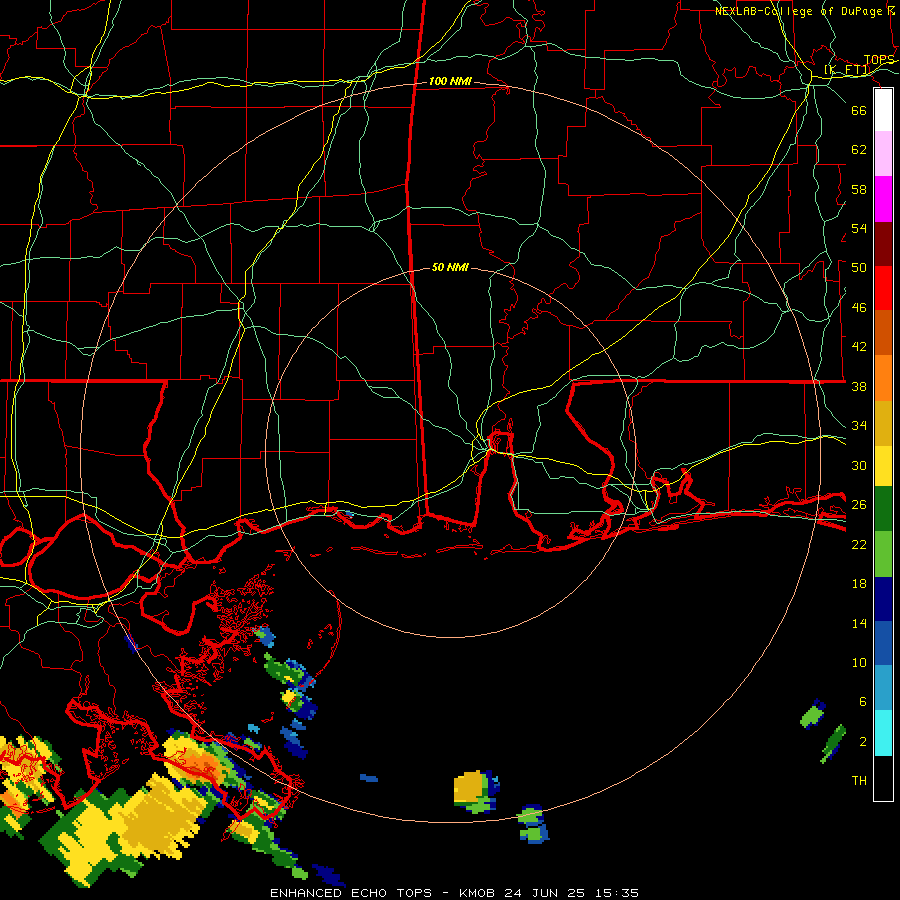Select the legend value 50
The width and height of the screenshot is (900, 900).
coord(859,268)
